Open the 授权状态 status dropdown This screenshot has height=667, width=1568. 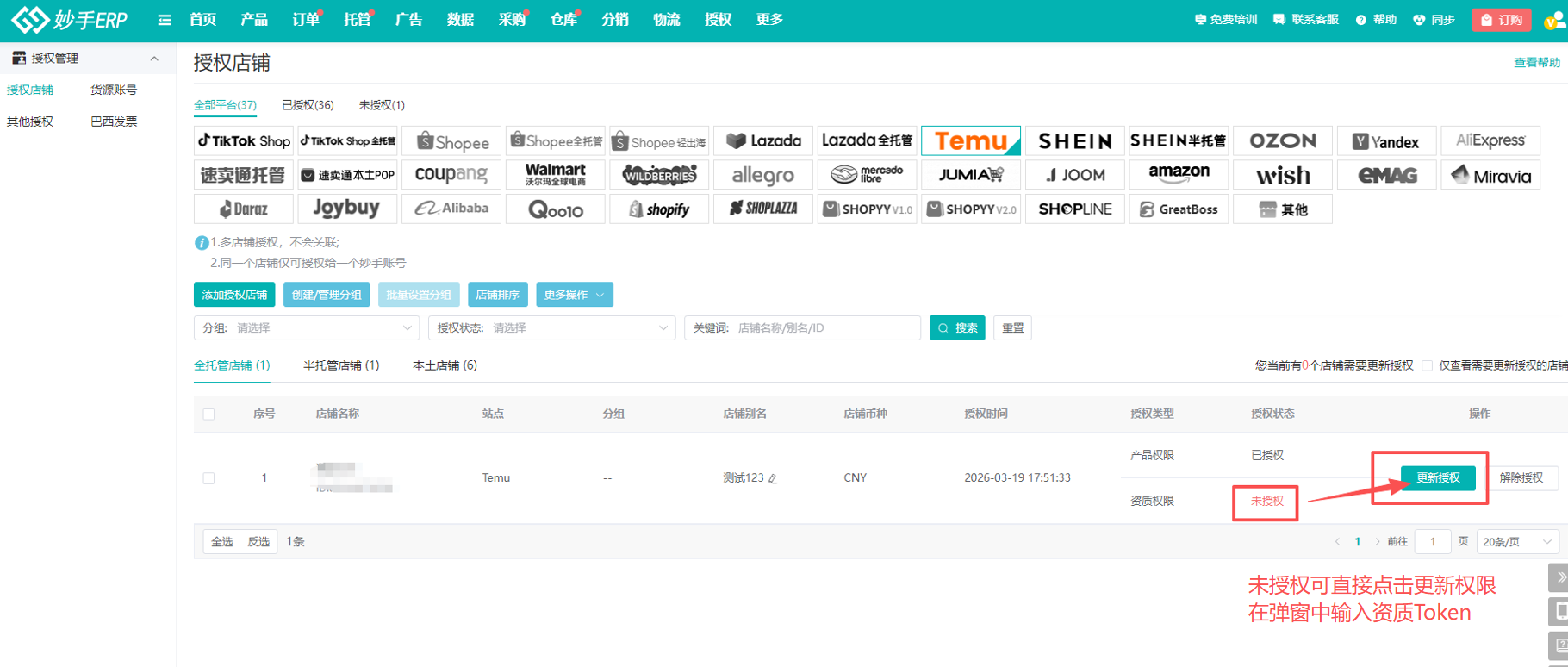coord(551,328)
